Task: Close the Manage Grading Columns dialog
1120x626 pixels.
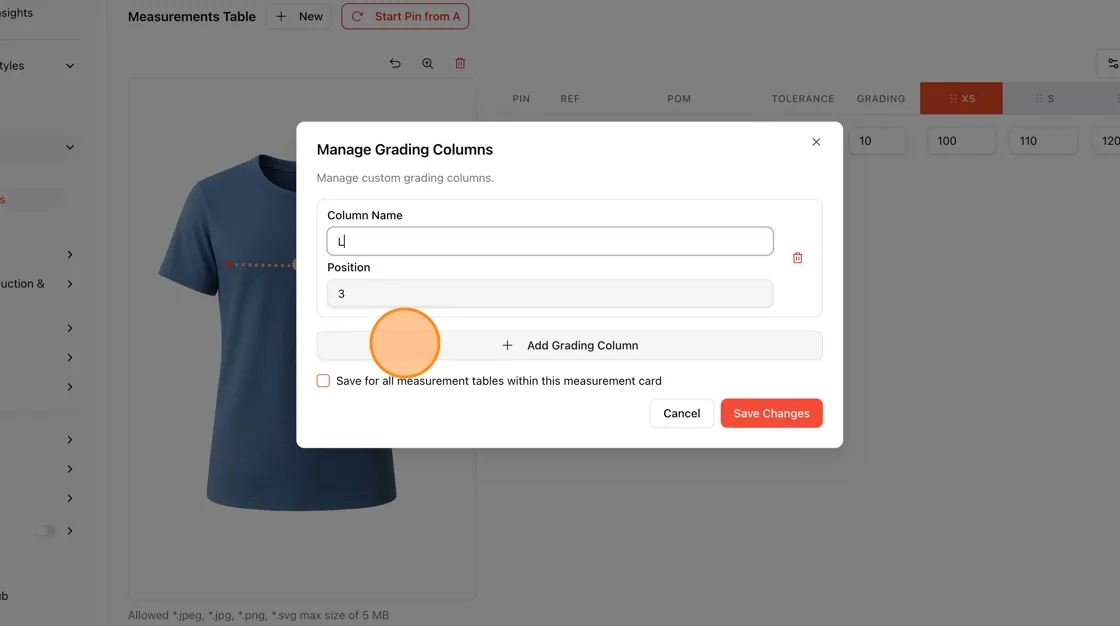Action: tap(816, 142)
